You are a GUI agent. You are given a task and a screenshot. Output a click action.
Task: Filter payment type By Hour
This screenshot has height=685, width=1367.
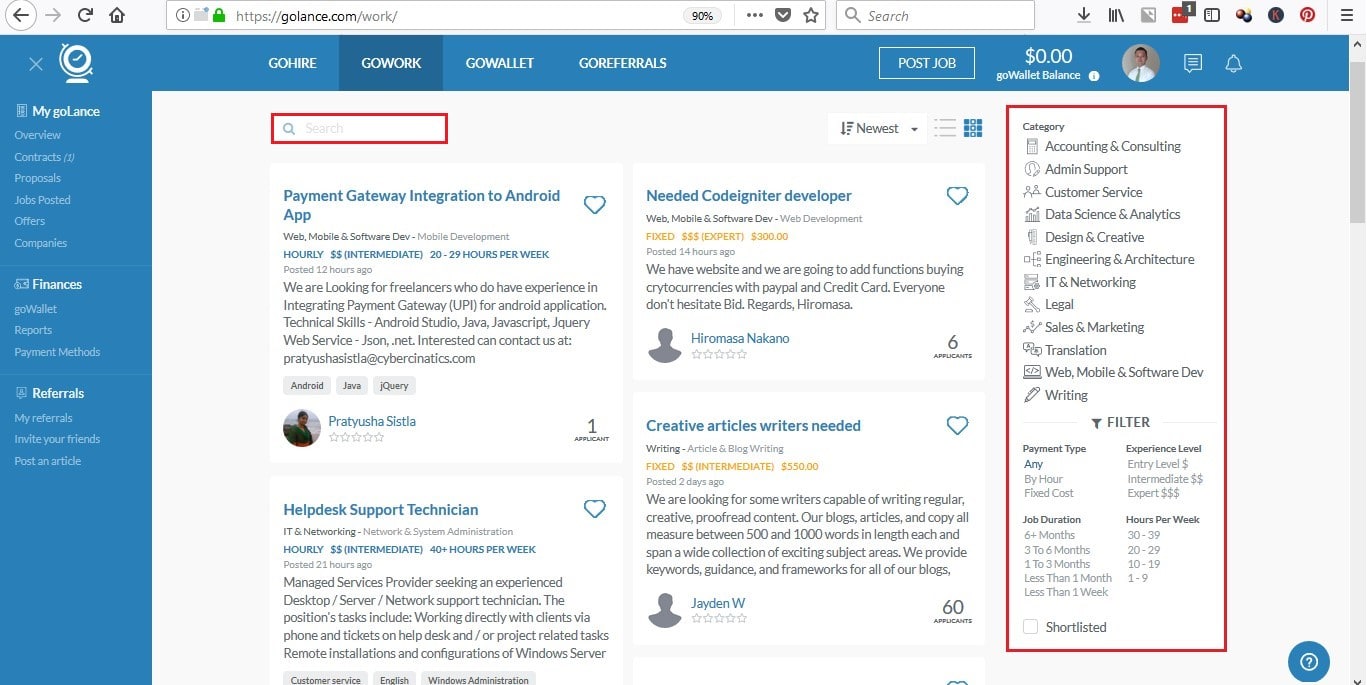pos(1043,479)
